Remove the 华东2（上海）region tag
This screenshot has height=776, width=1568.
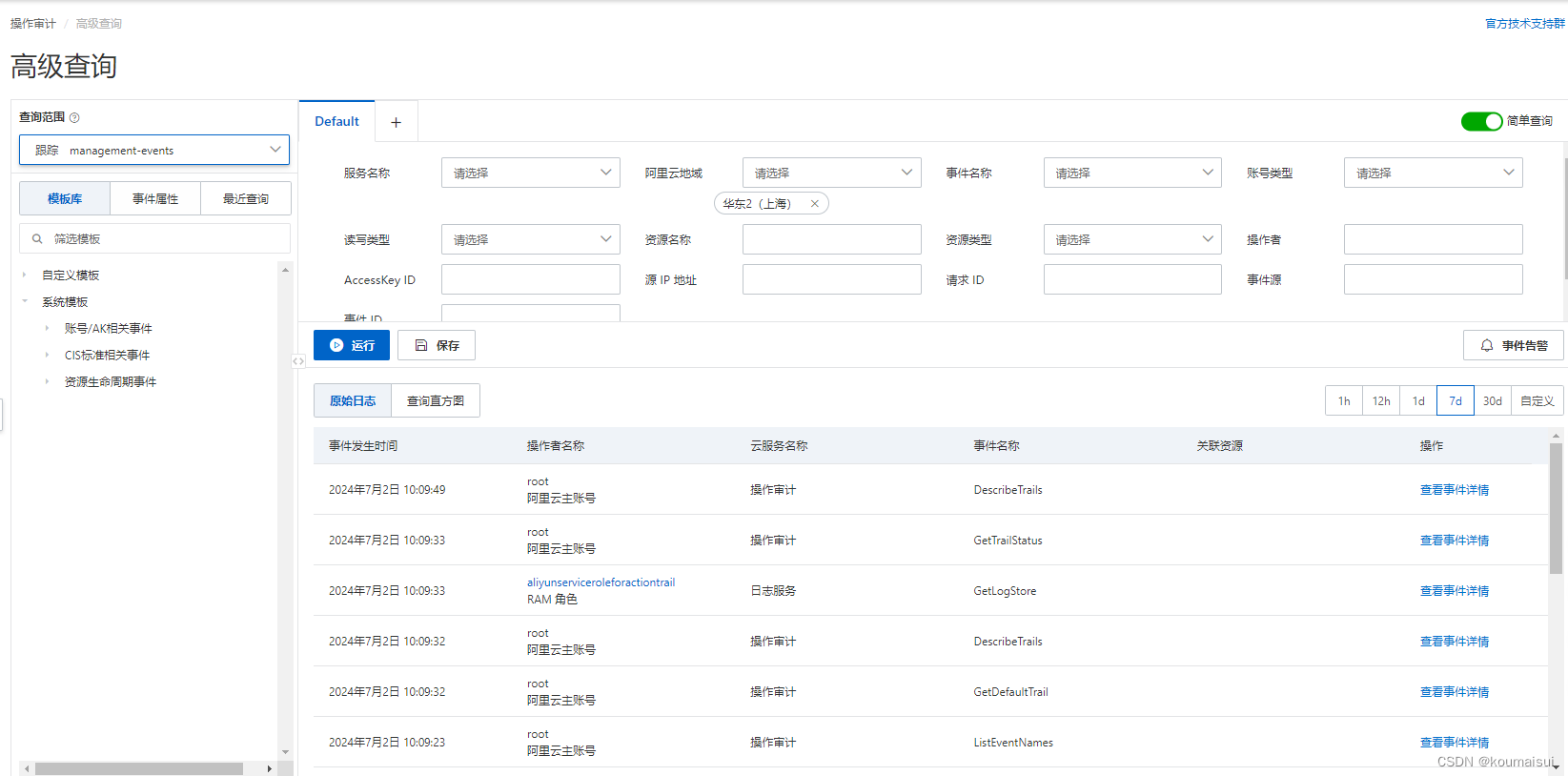[815, 203]
